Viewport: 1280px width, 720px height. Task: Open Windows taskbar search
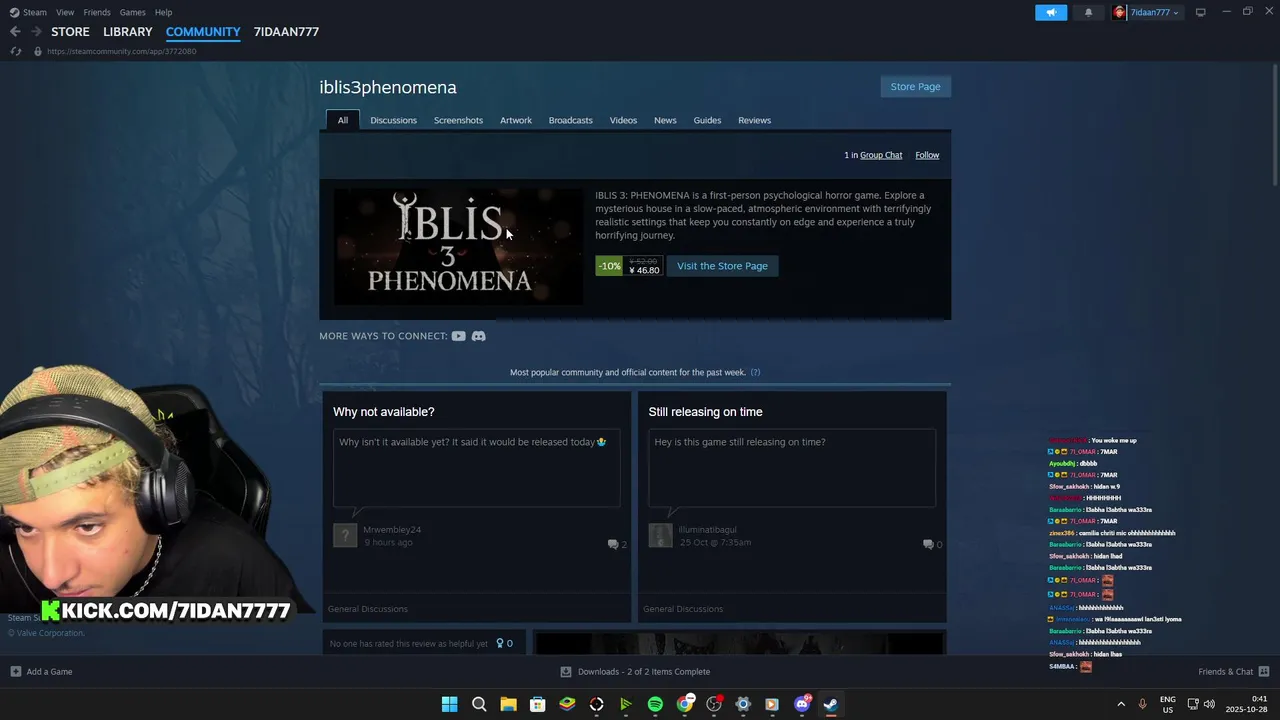[x=479, y=704]
